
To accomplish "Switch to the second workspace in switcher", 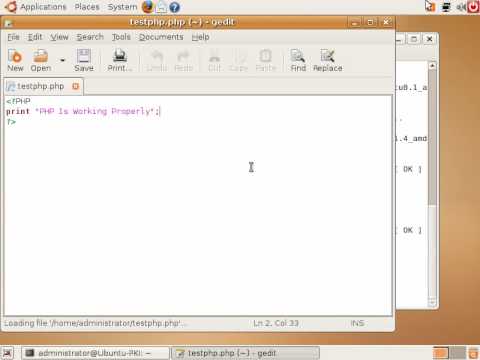I will [x=458, y=353].
